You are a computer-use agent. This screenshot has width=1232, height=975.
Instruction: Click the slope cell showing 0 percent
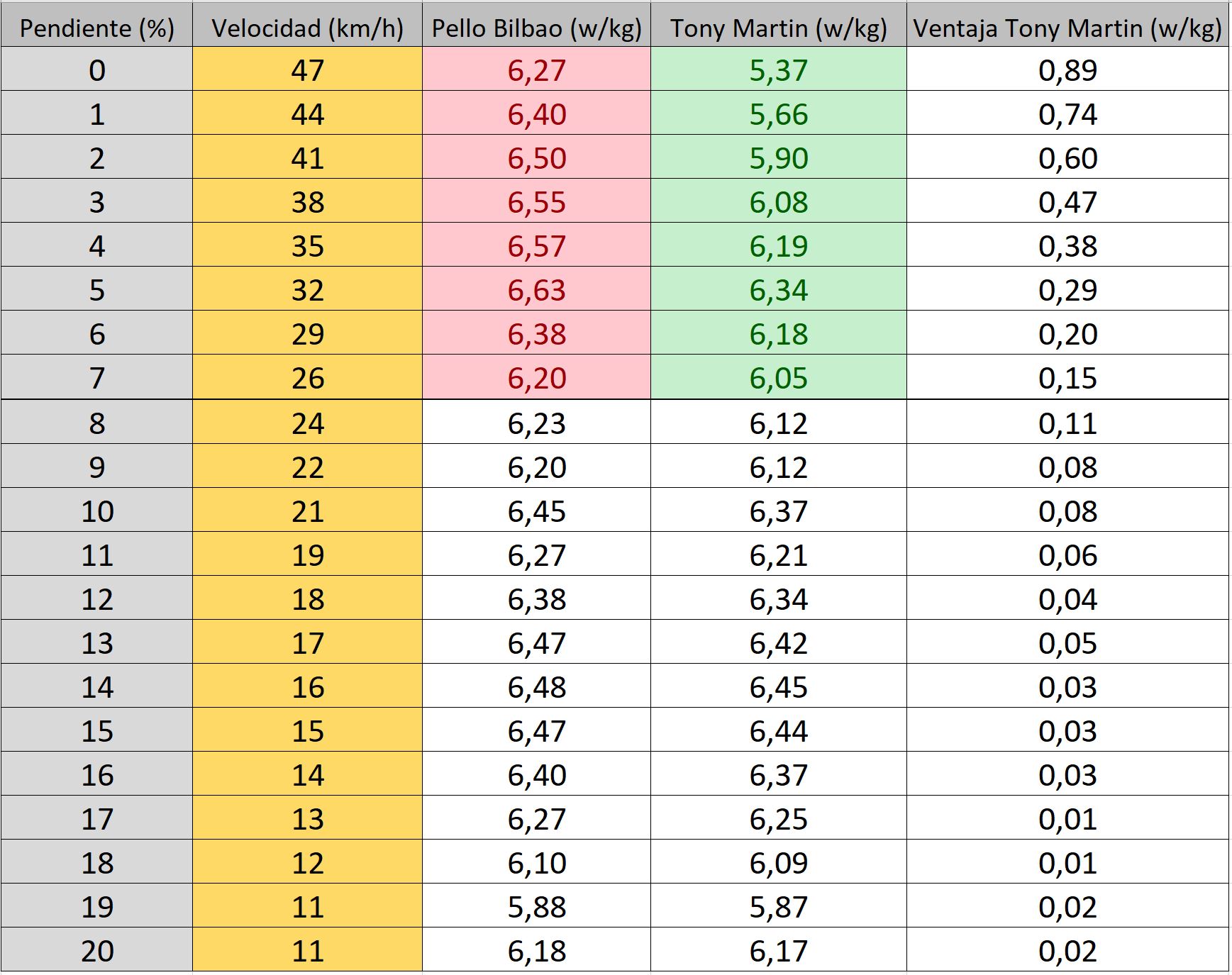click(96, 70)
